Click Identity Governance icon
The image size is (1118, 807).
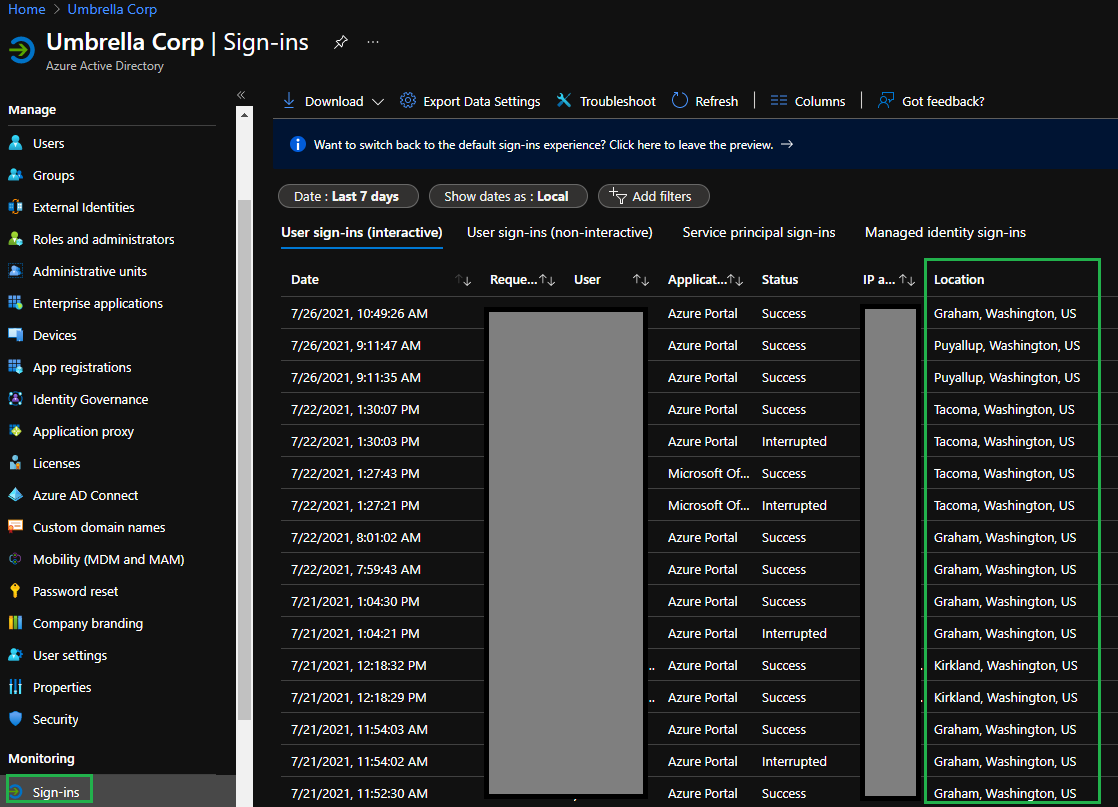click(x=16, y=399)
